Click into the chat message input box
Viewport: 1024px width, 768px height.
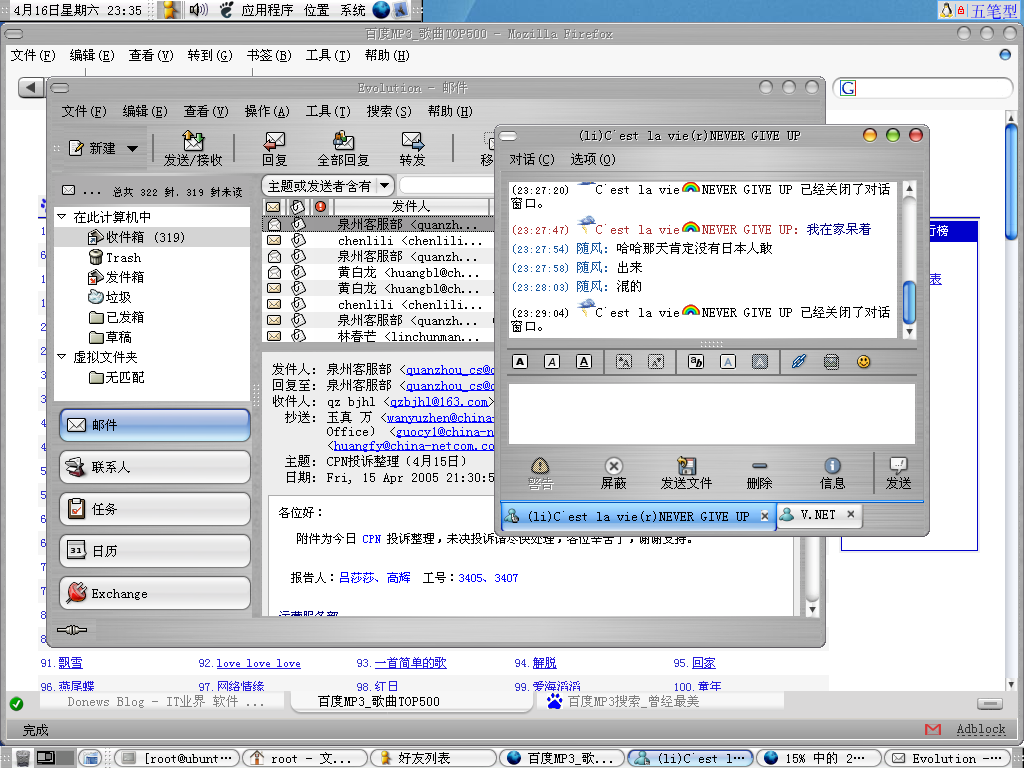pyautogui.click(x=711, y=414)
